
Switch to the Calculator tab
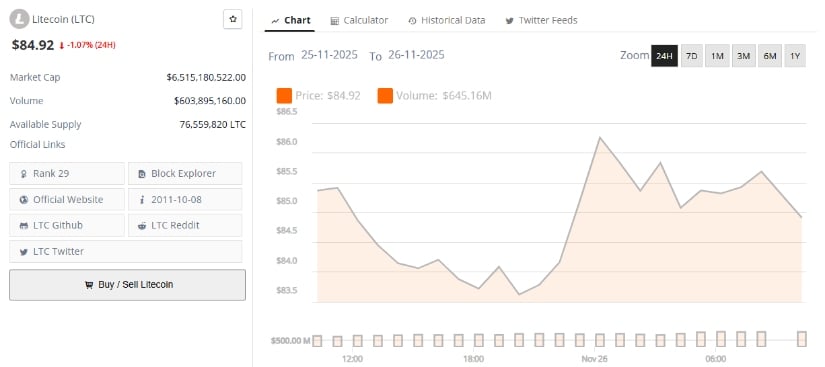[359, 21]
